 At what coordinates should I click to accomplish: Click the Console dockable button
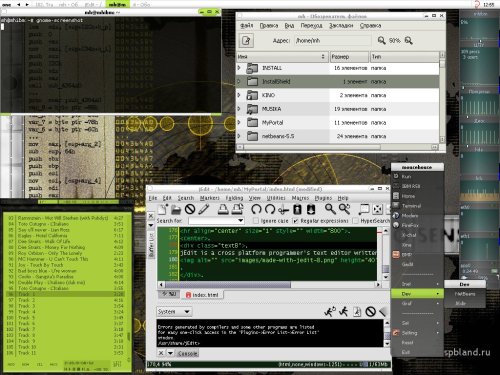[187, 353]
